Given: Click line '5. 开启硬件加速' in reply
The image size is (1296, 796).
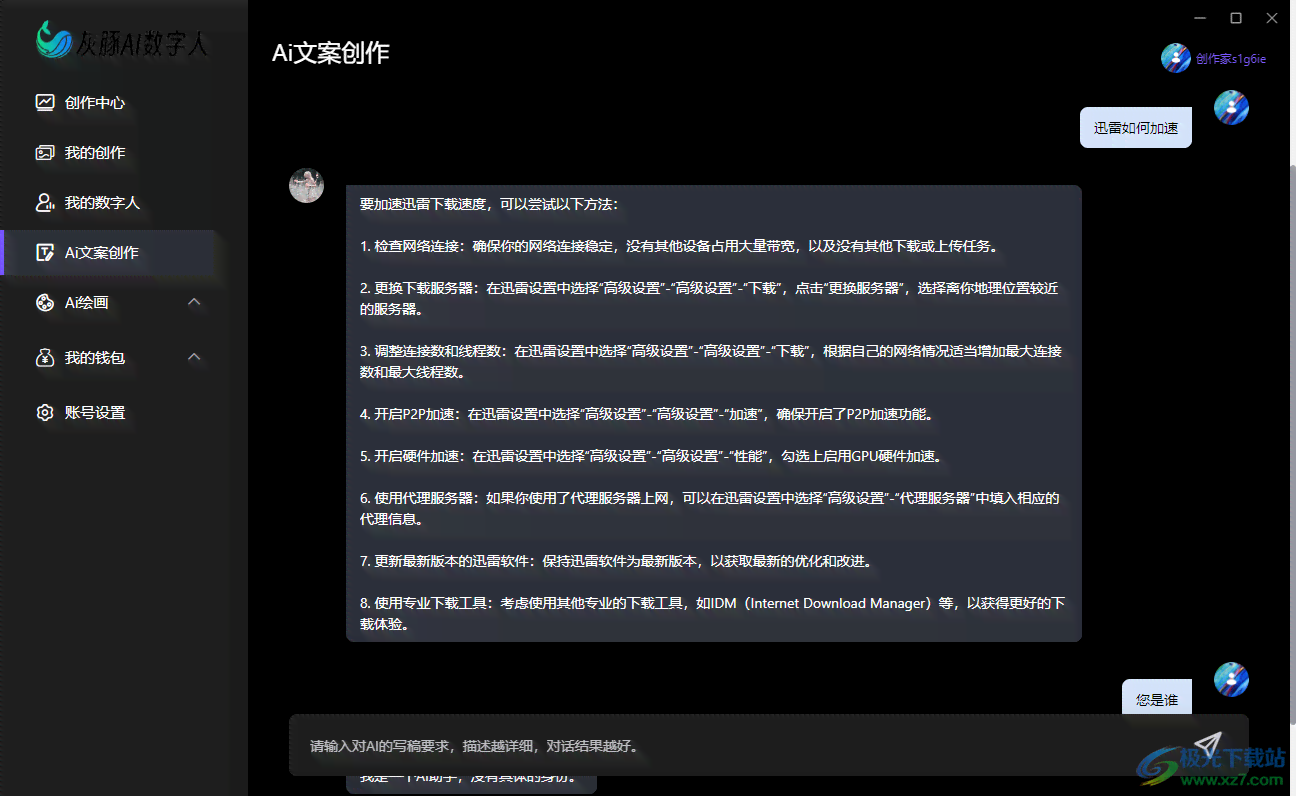Looking at the screenshot, I should (x=651, y=456).
